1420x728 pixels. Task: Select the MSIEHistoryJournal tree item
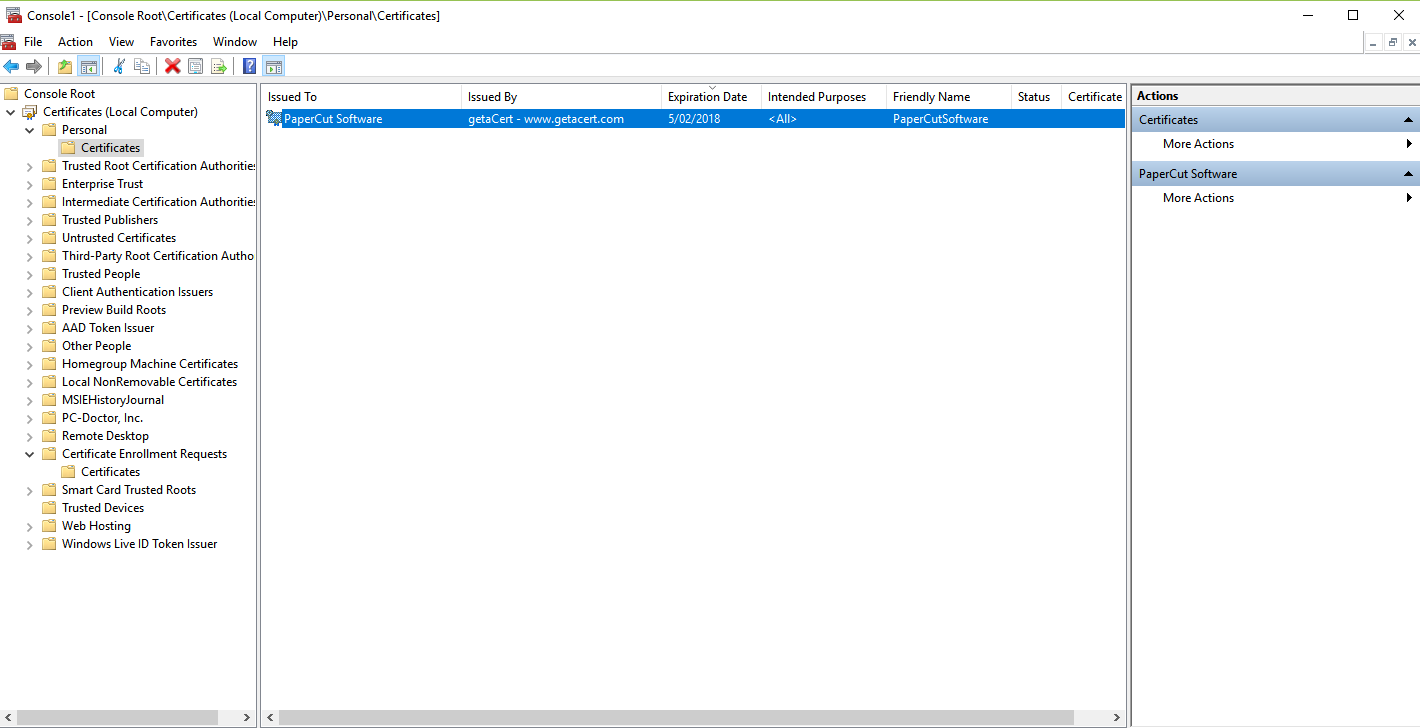[113, 400]
